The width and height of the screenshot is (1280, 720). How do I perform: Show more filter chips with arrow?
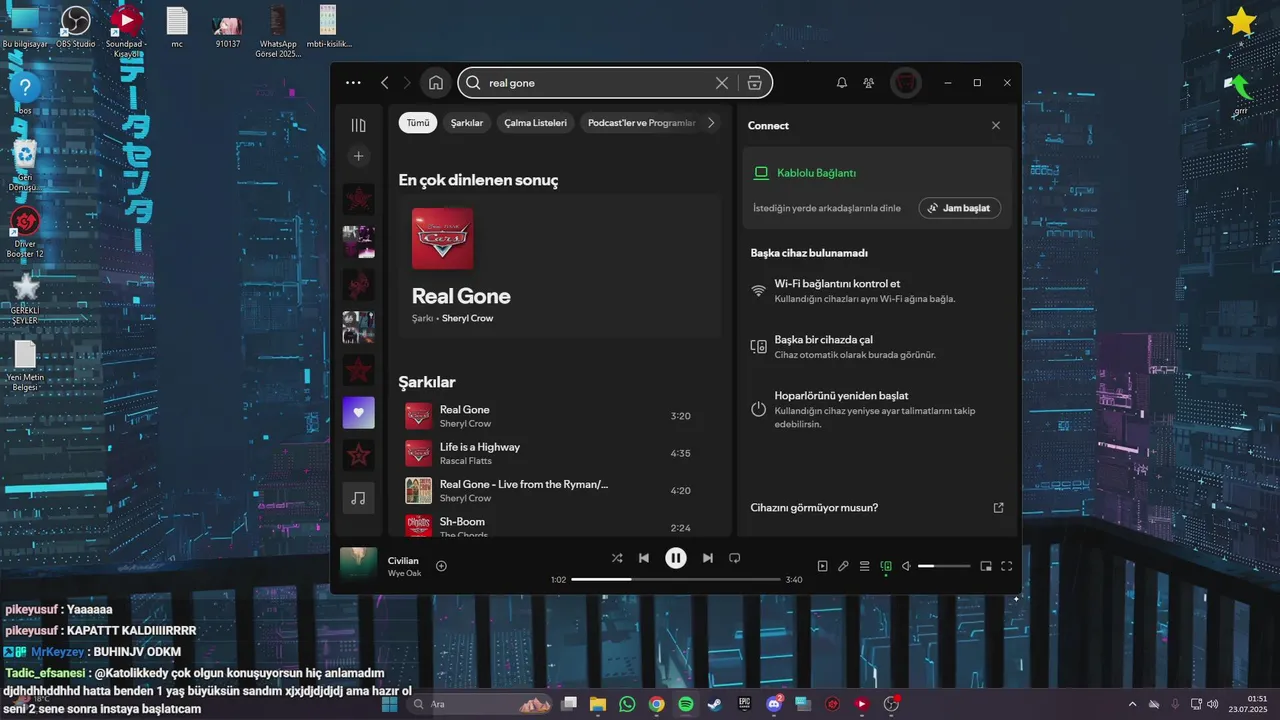point(711,123)
